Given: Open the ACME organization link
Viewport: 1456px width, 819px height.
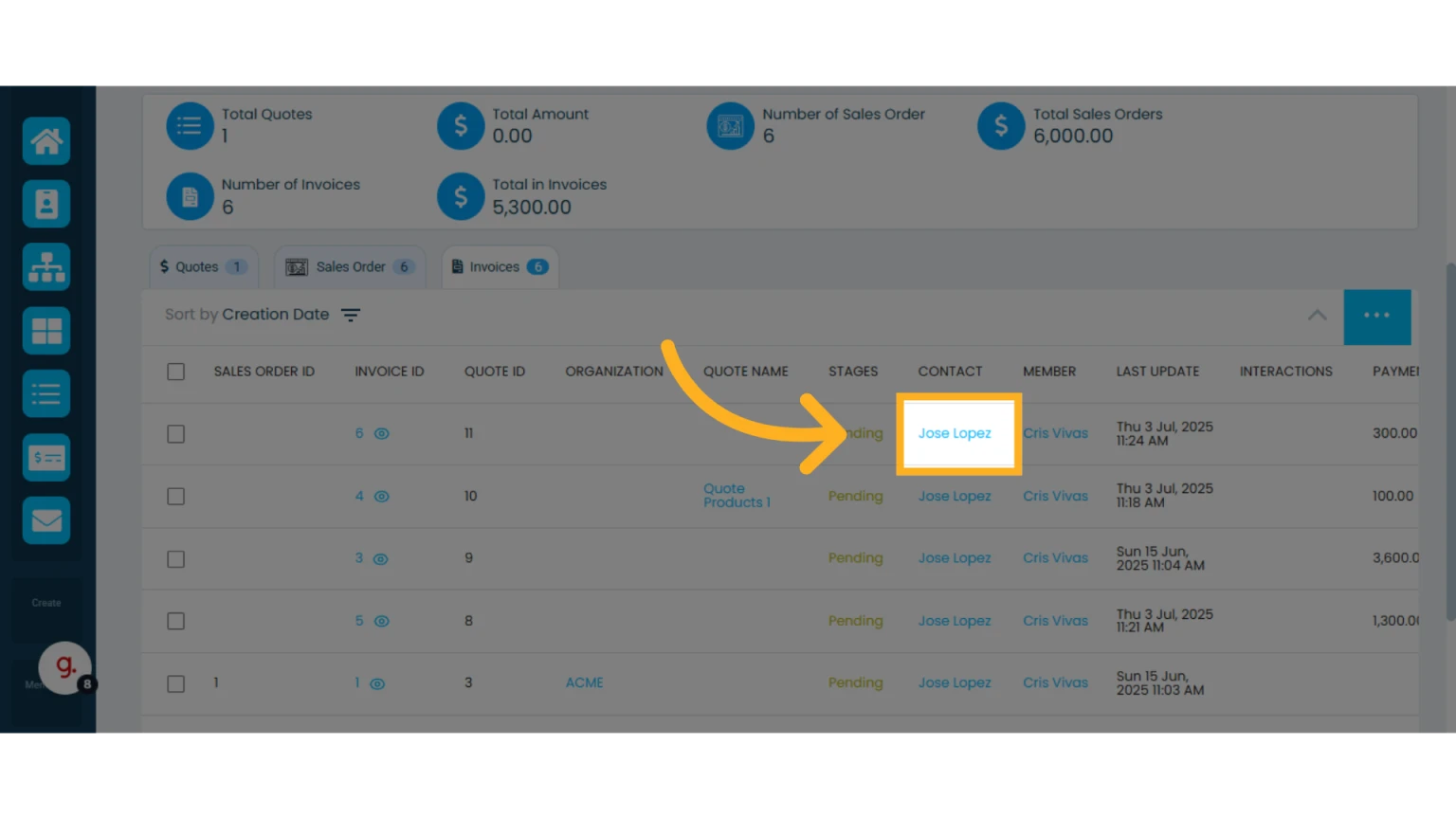Looking at the screenshot, I should click(x=584, y=682).
